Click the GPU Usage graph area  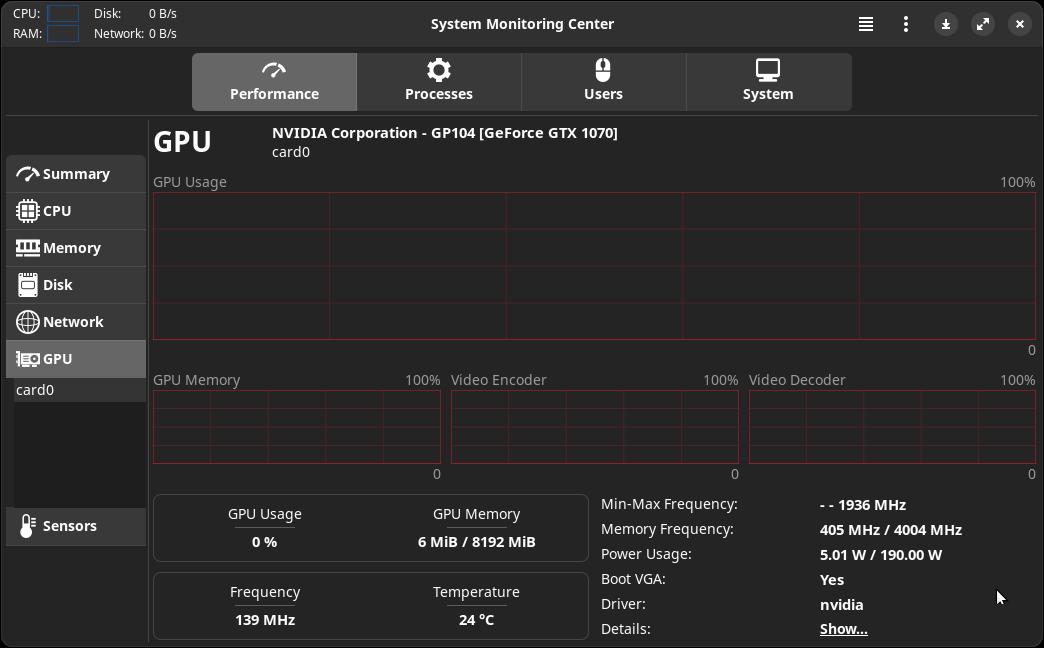tap(594, 266)
